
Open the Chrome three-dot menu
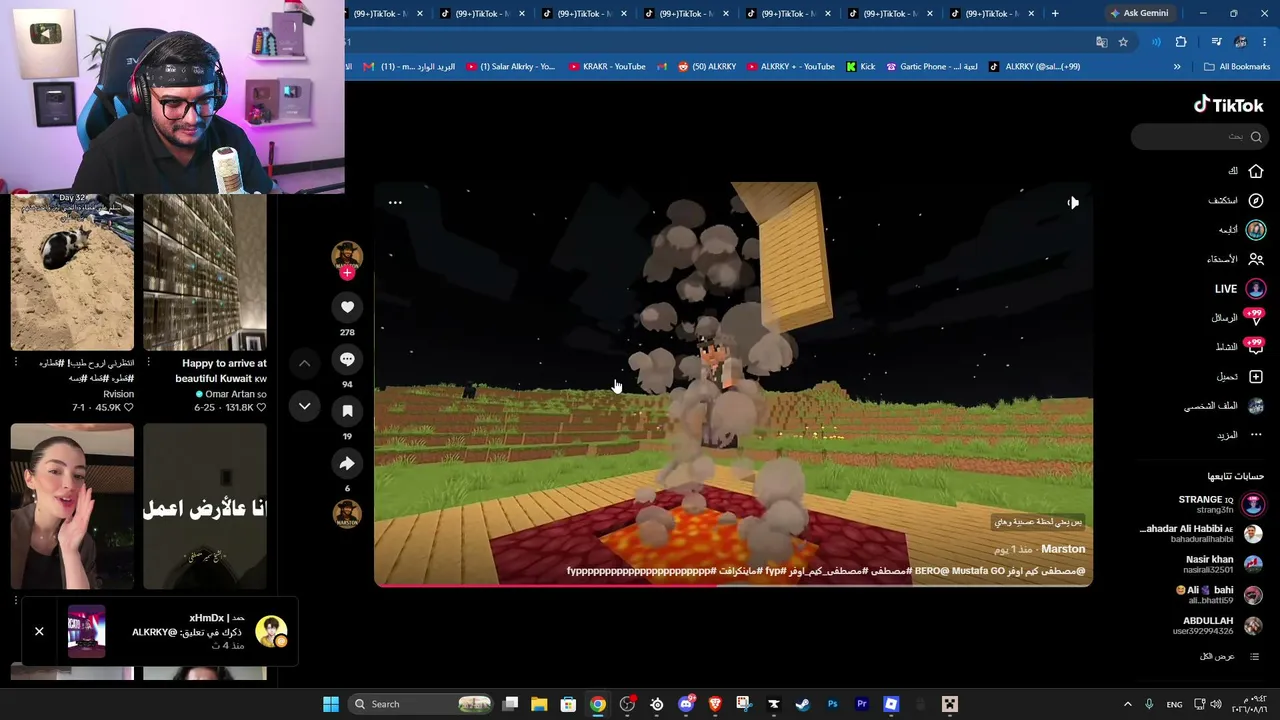(1265, 42)
